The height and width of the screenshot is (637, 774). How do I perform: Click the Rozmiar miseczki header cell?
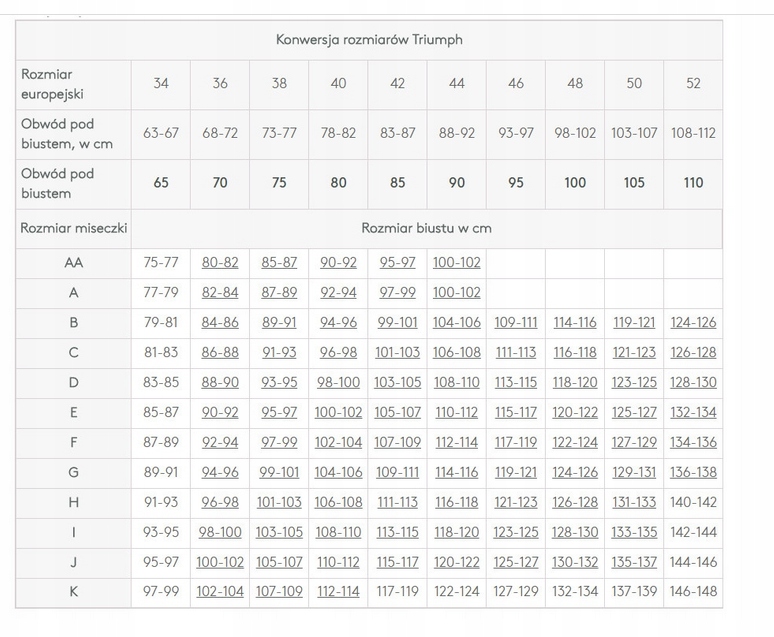(x=74, y=228)
